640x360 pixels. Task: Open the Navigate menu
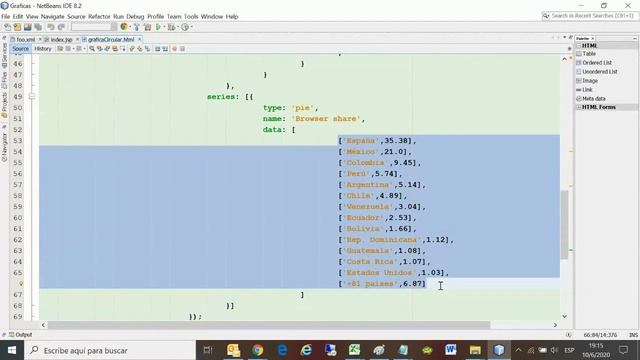52,17
